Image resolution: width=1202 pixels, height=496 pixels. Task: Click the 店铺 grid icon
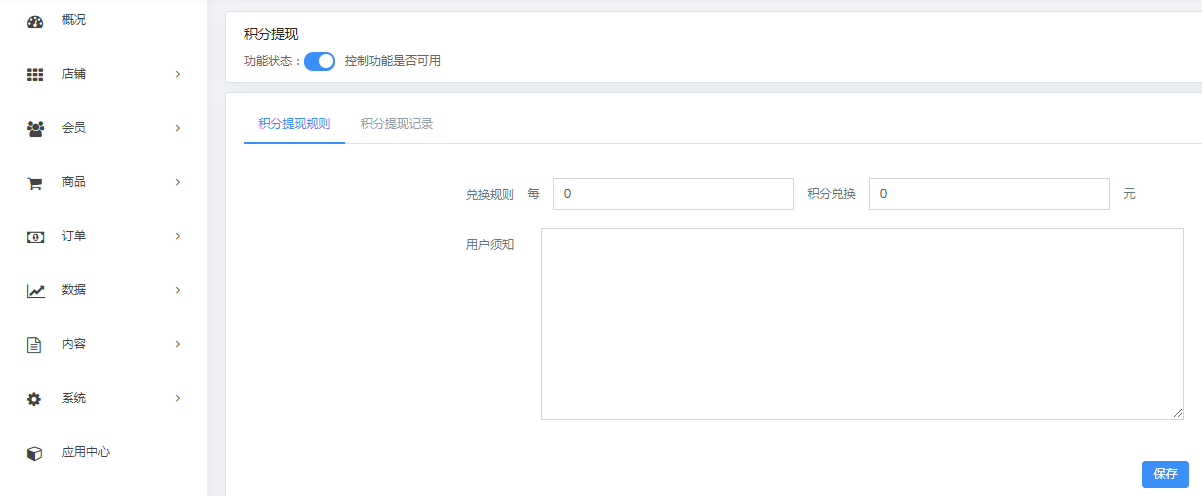point(35,74)
